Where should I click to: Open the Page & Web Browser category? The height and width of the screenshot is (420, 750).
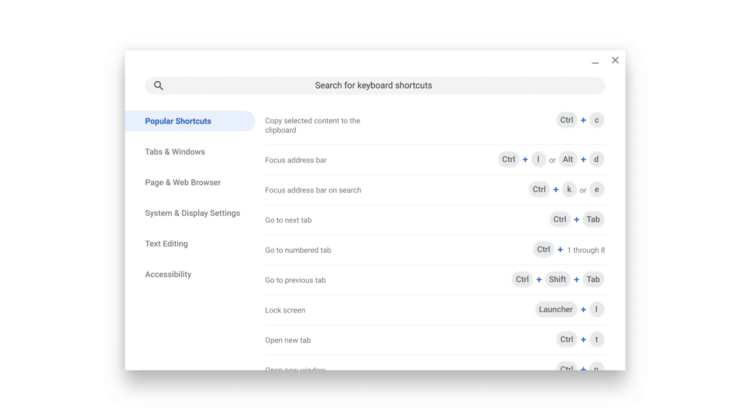pyautogui.click(x=183, y=183)
